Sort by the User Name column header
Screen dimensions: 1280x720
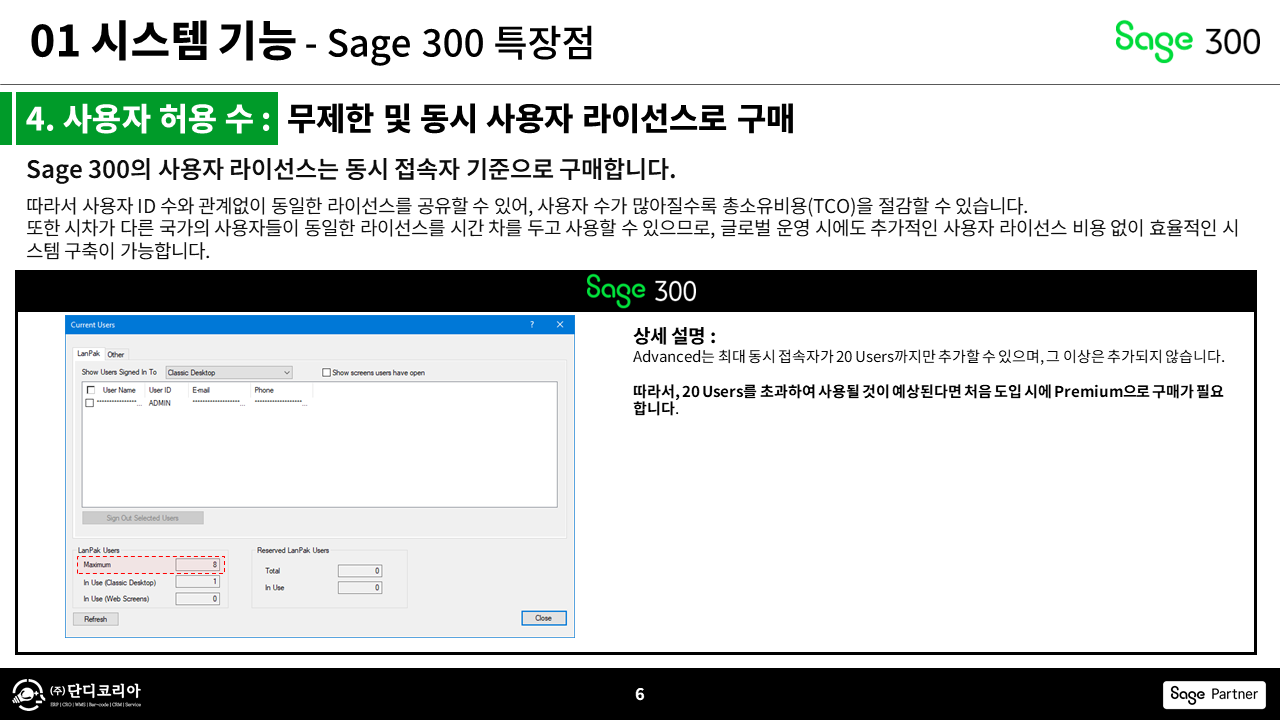119,390
